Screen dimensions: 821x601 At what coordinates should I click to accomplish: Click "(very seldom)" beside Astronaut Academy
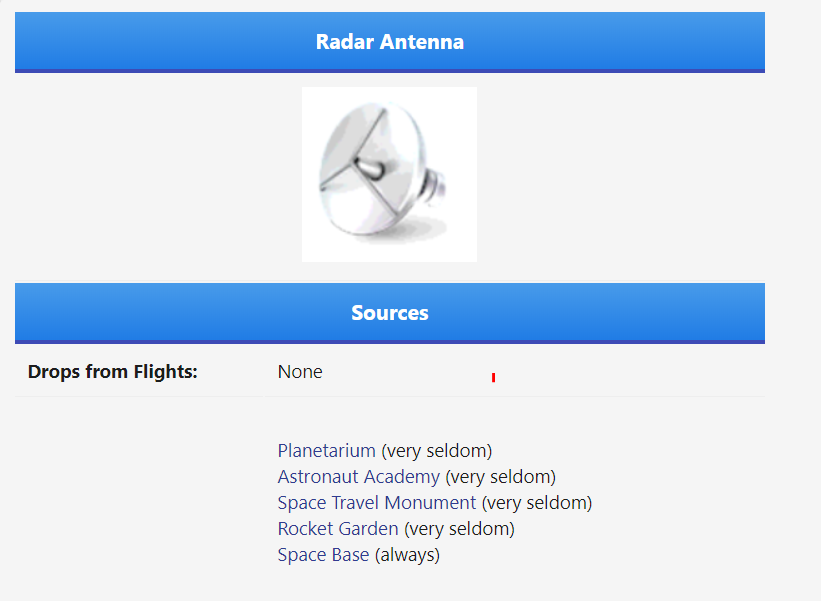[501, 477]
